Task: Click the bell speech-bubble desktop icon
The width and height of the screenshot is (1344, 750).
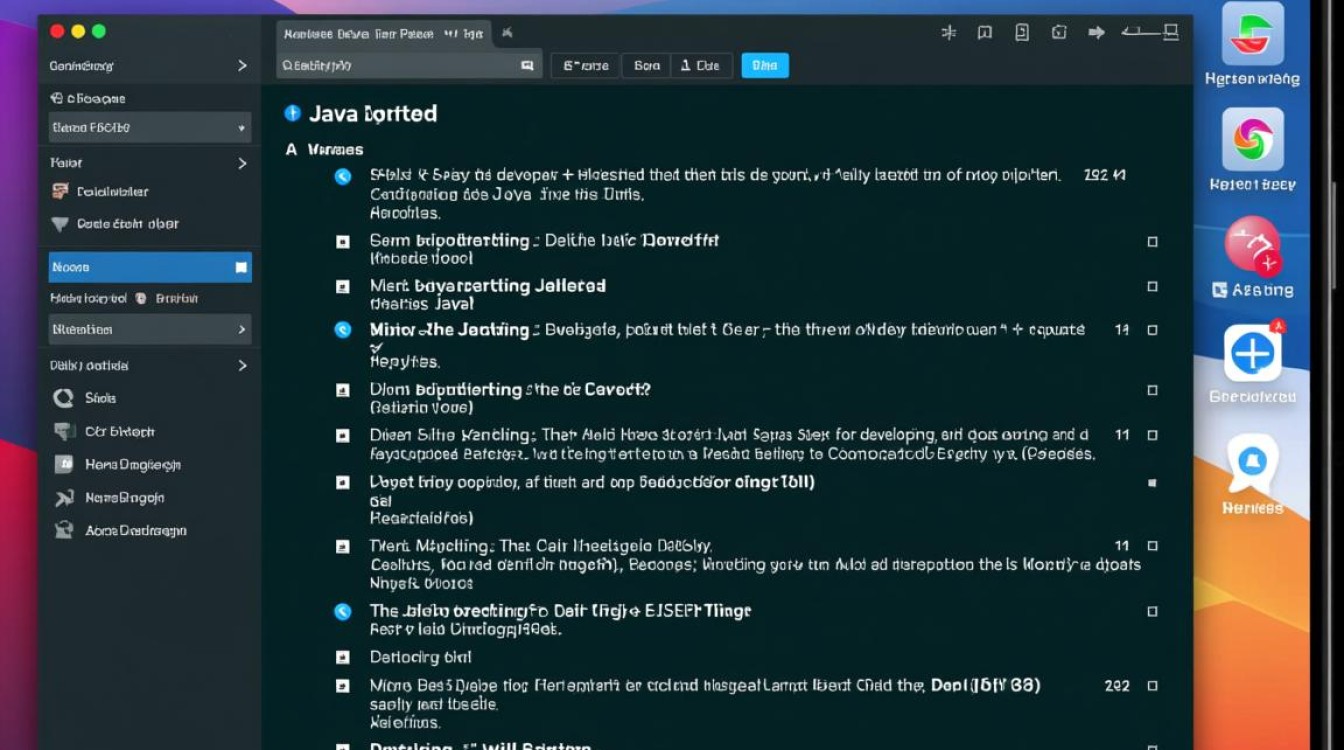Action: click(1252, 463)
